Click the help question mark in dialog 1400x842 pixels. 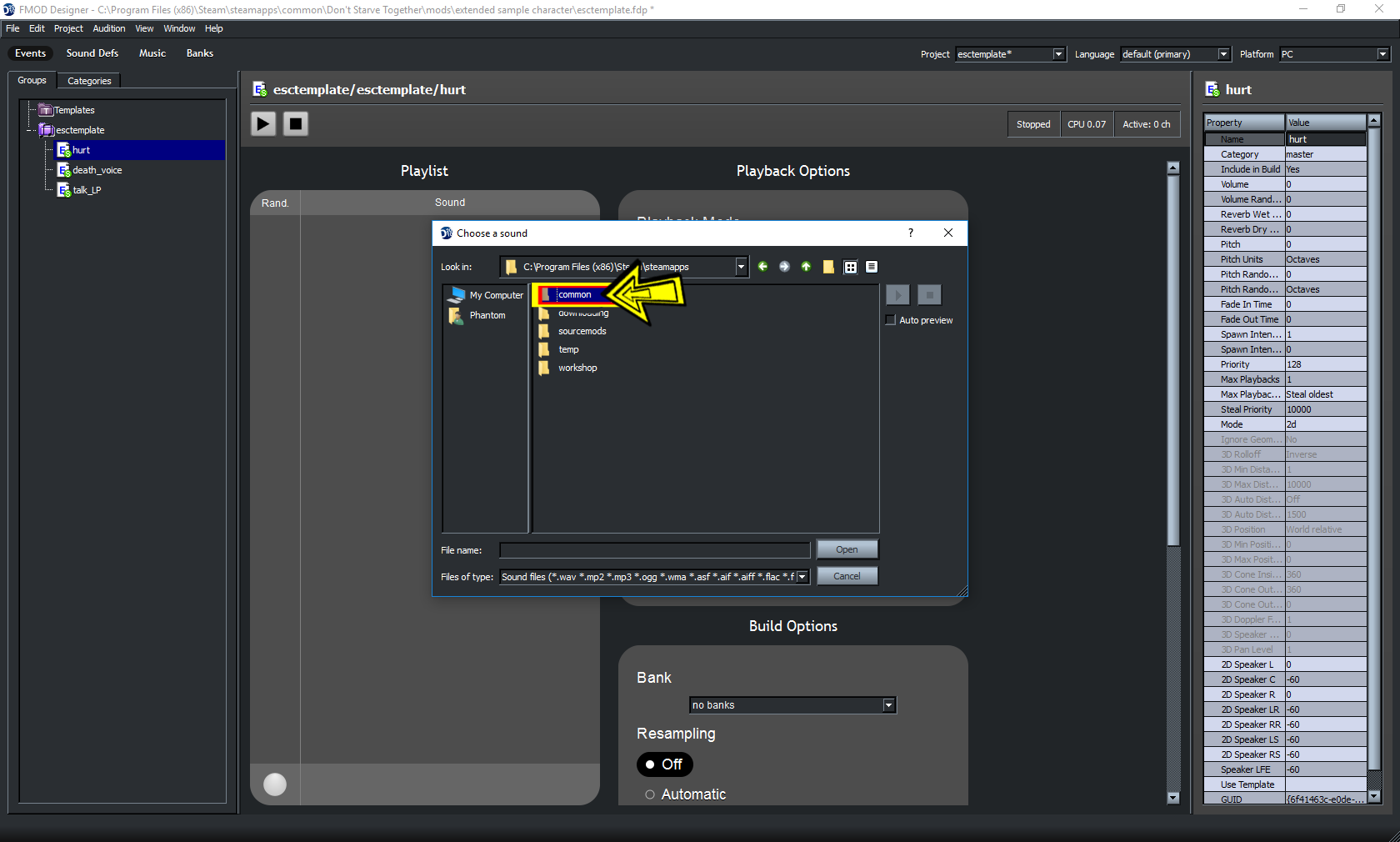tap(910, 233)
